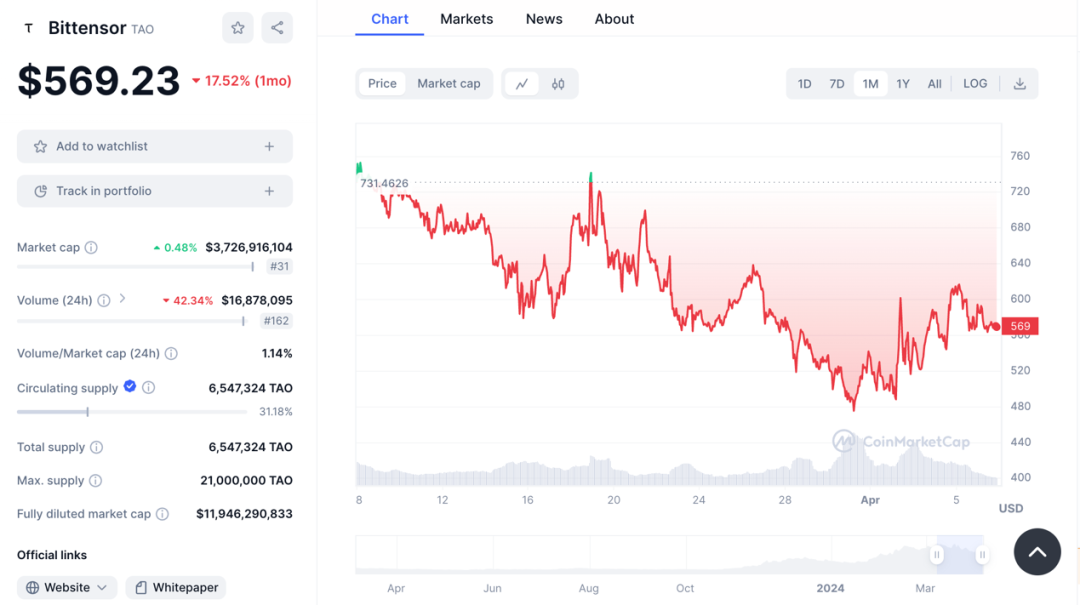Click the circulating supply verified badge

pos(130,387)
